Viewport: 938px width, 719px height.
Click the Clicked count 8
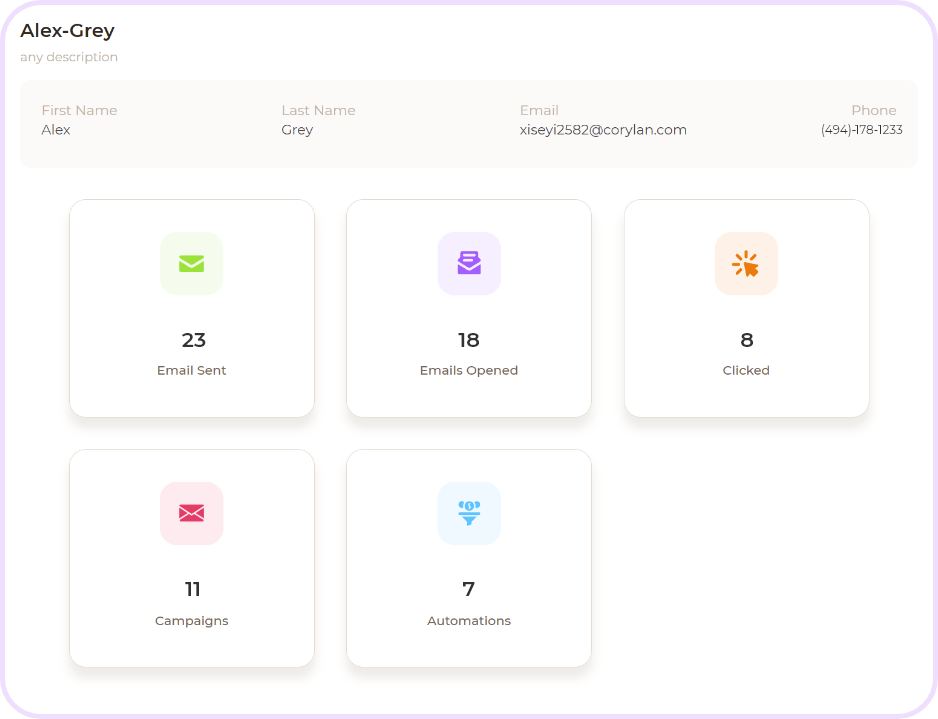click(746, 340)
